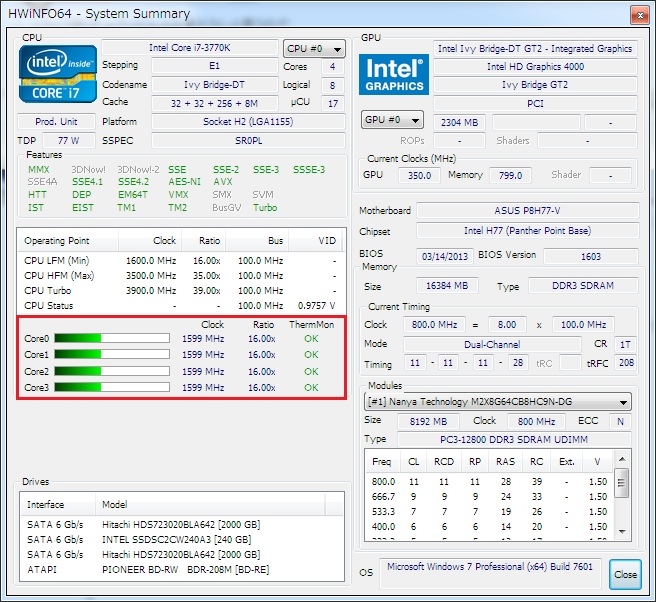The height and width of the screenshot is (602, 656).
Task: Click the Close button
Action: tap(625, 574)
